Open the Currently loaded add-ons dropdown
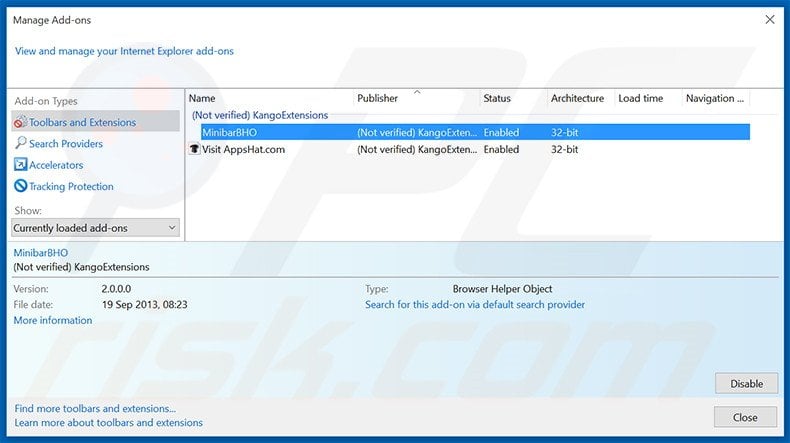The width and height of the screenshot is (790, 443). pyautogui.click(x=95, y=228)
